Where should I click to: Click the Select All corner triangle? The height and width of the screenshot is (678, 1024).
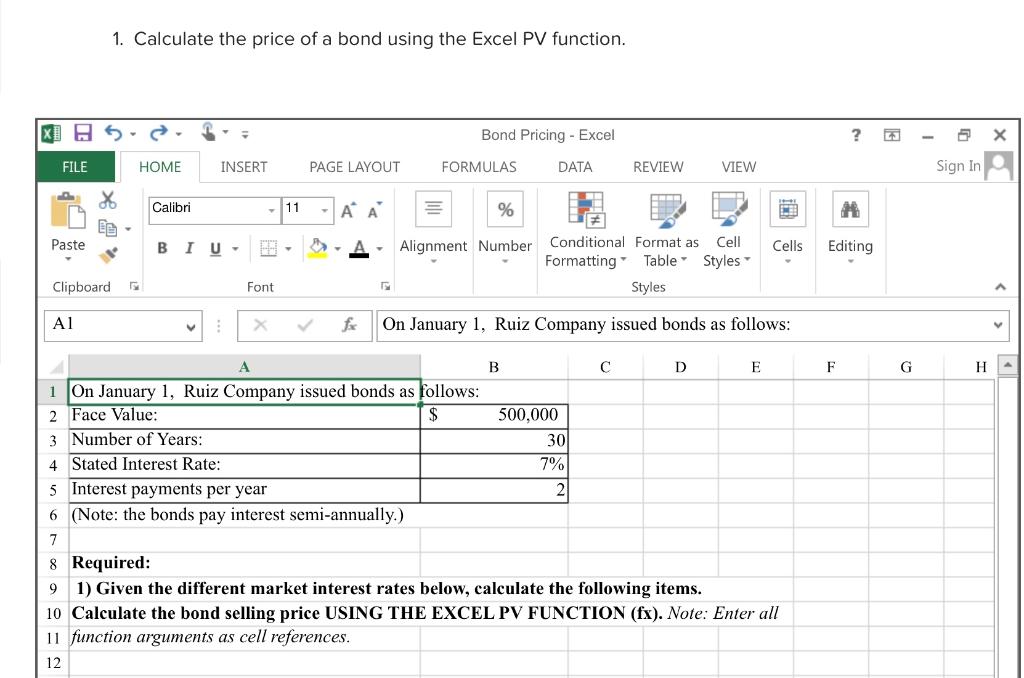point(57,366)
